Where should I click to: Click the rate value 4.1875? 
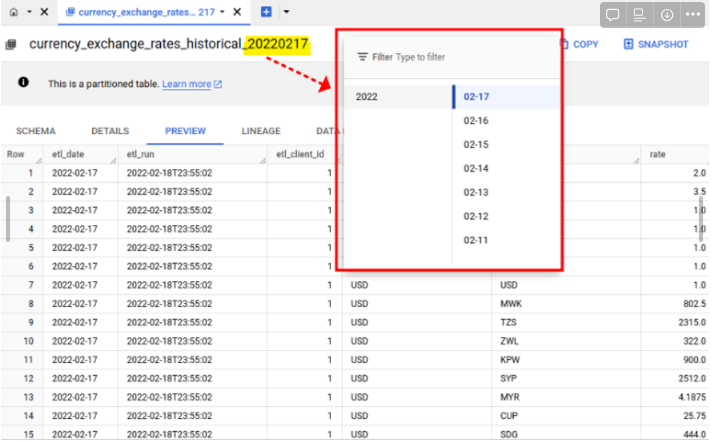pos(692,397)
